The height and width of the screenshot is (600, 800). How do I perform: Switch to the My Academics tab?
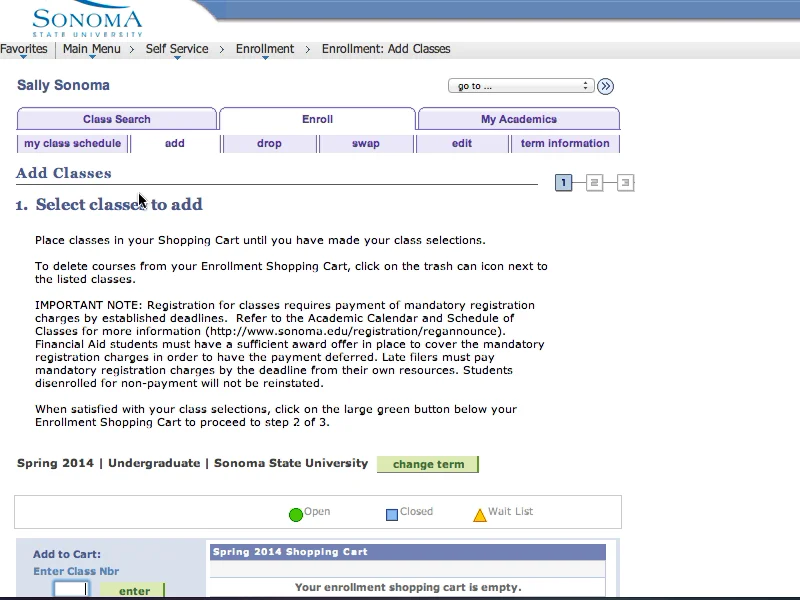[519, 119]
